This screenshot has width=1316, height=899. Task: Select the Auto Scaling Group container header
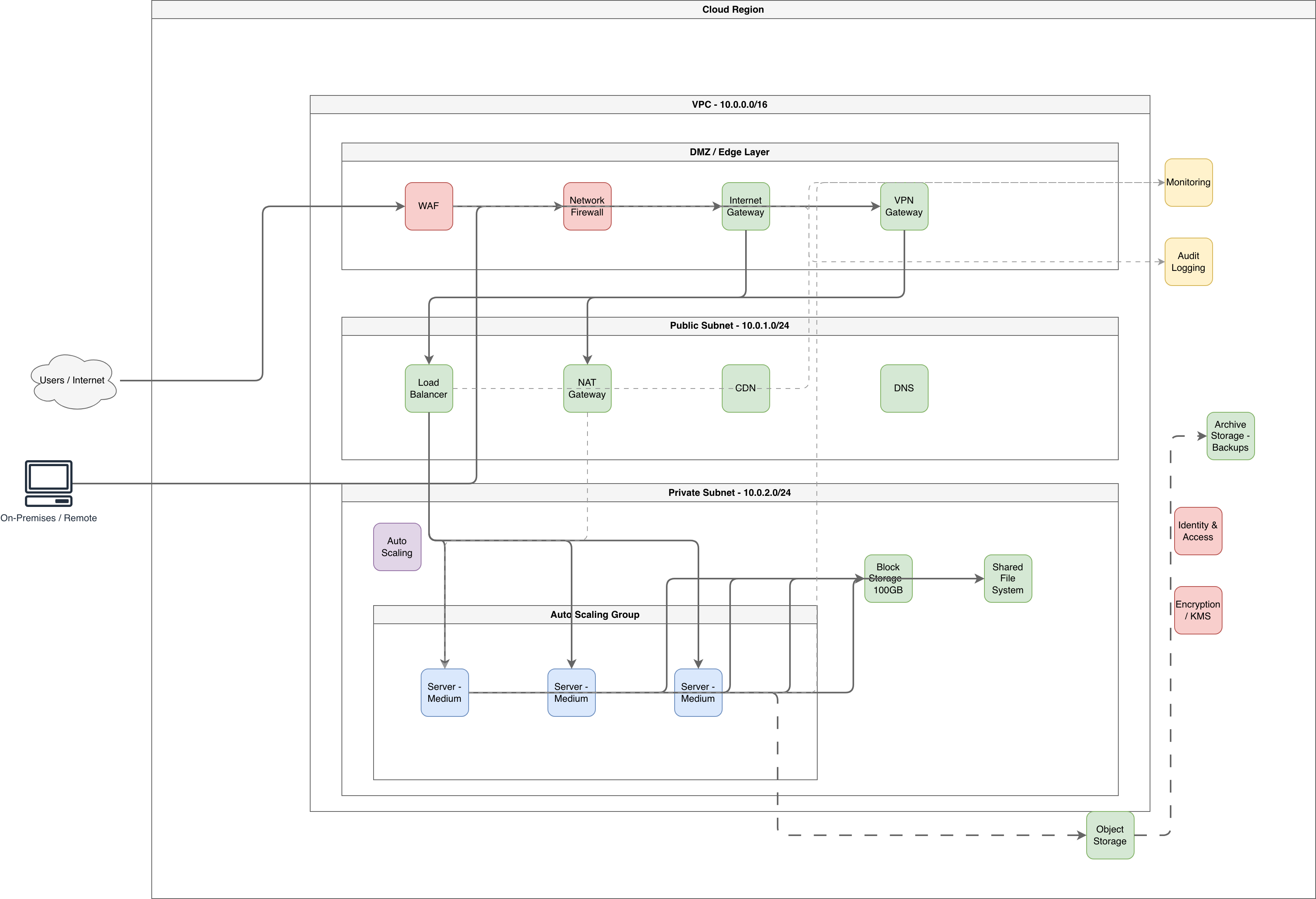pos(595,615)
